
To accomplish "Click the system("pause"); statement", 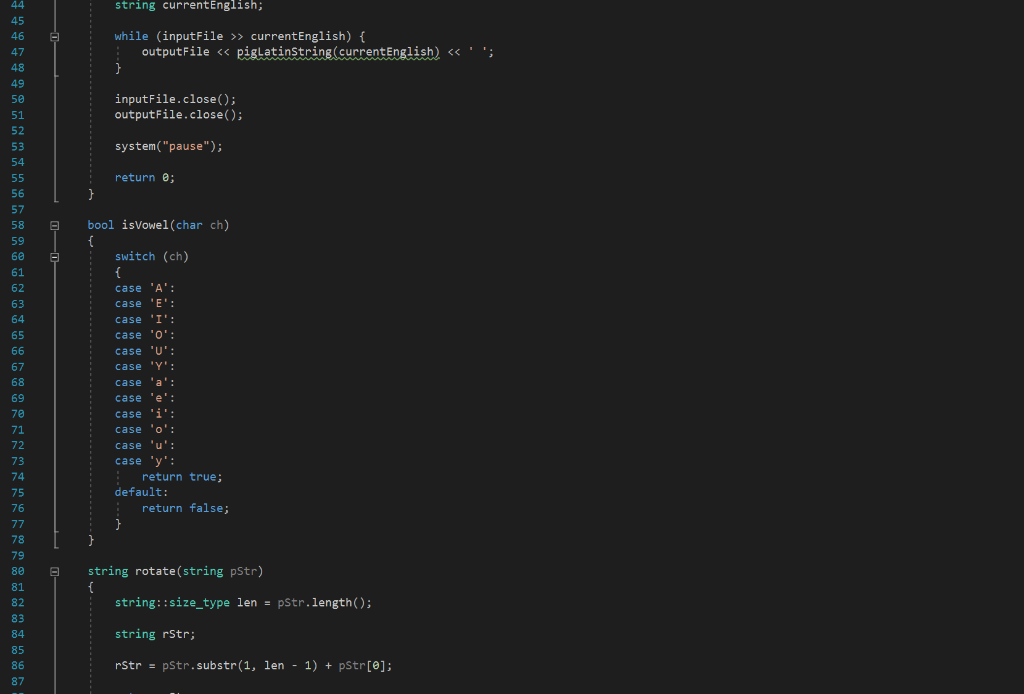I will [x=168, y=146].
